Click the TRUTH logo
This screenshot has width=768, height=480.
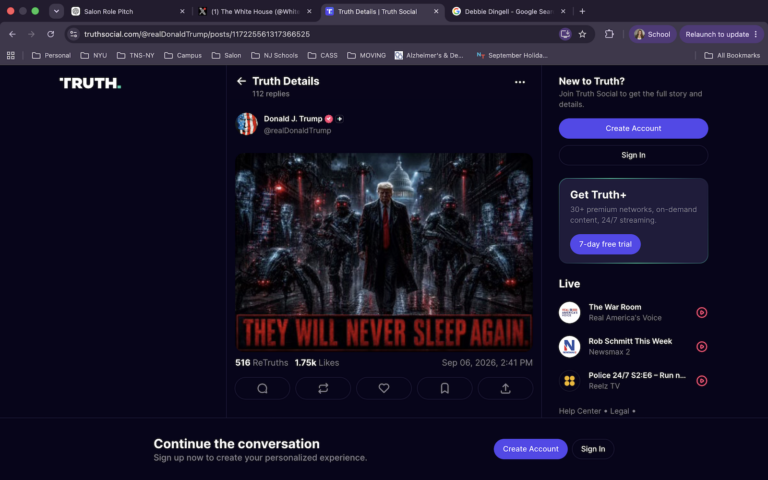[x=90, y=83]
